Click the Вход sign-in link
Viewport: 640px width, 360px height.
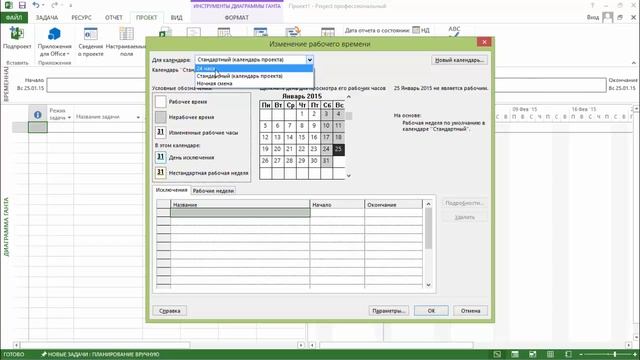[593, 17]
